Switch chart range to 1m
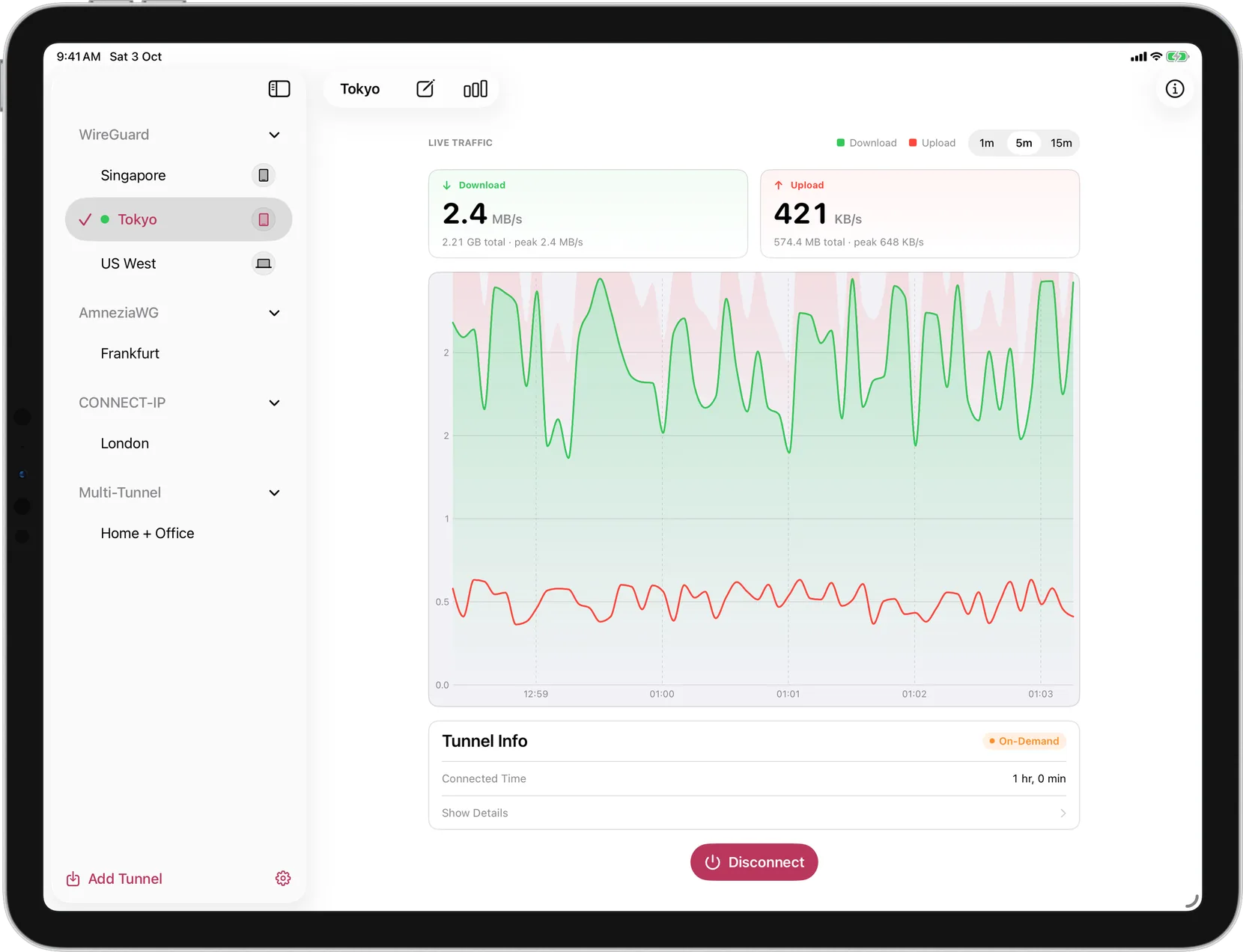This screenshot has width=1243, height=952. [x=987, y=143]
